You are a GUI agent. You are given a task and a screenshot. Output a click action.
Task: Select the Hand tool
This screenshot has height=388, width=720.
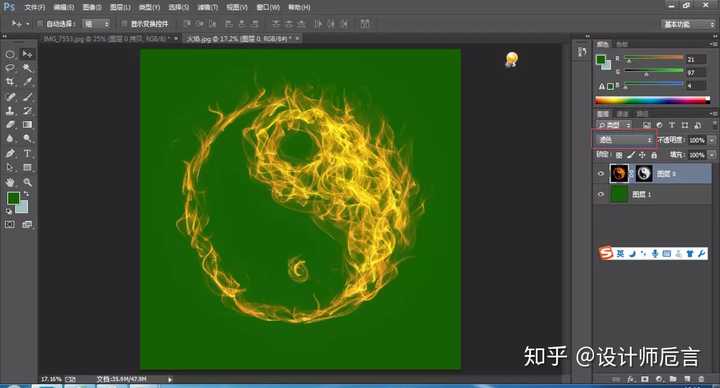pyautogui.click(x=10, y=182)
